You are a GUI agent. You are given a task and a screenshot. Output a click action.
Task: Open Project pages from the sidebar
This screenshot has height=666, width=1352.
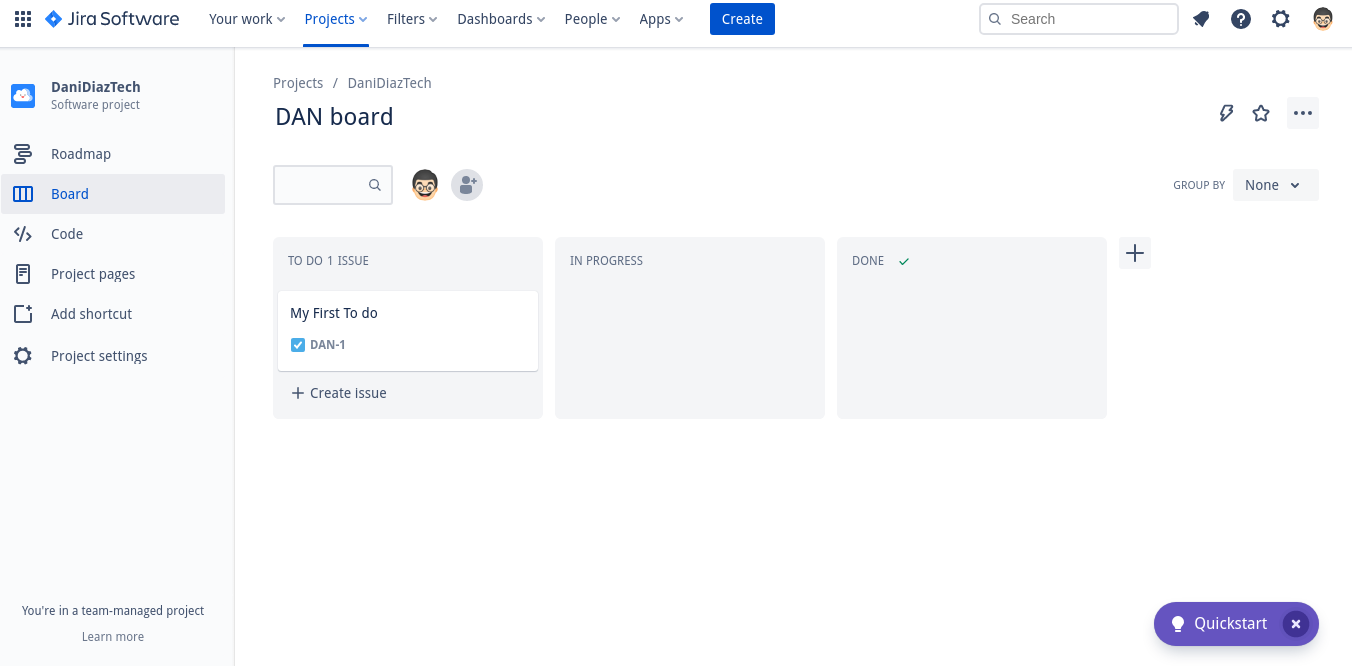point(92,273)
